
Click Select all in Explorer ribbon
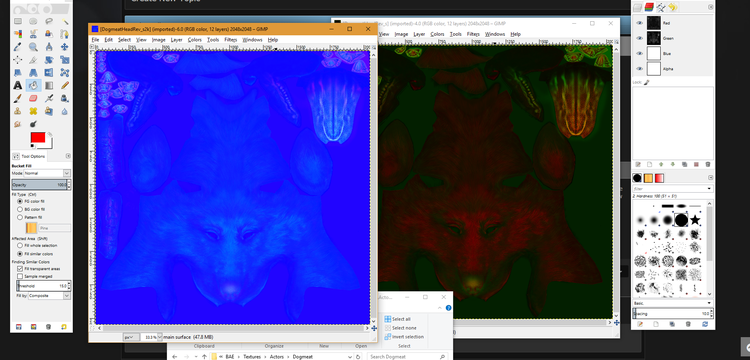(x=397, y=319)
